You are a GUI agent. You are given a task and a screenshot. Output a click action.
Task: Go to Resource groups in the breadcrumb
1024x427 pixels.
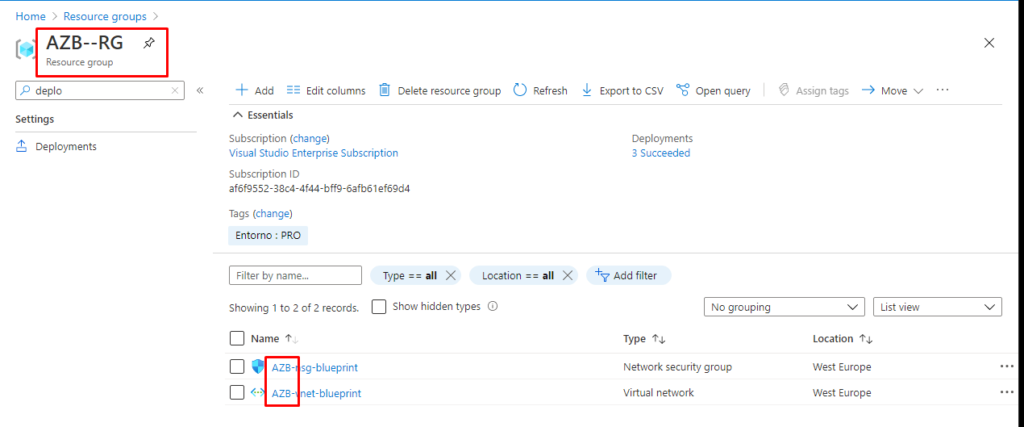click(105, 16)
